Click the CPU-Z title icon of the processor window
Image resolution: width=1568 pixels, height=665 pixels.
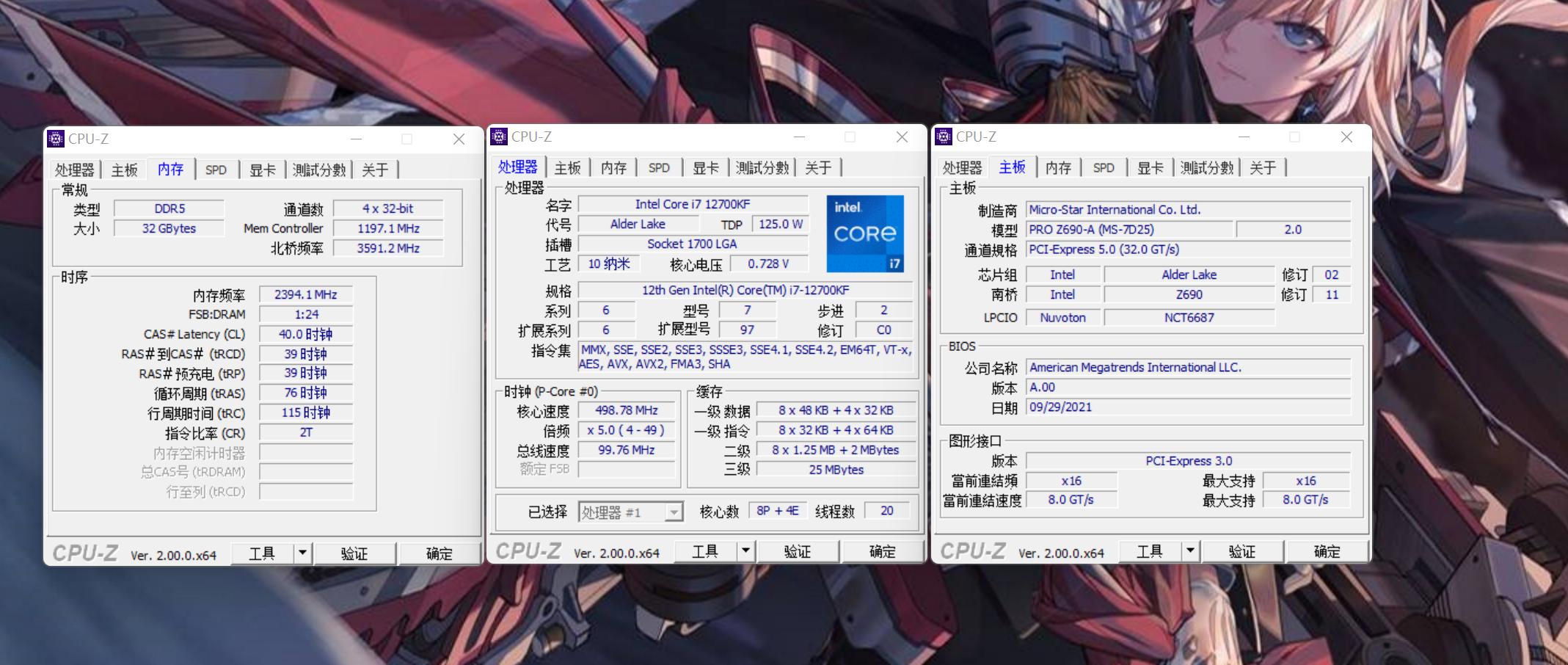pos(499,137)
